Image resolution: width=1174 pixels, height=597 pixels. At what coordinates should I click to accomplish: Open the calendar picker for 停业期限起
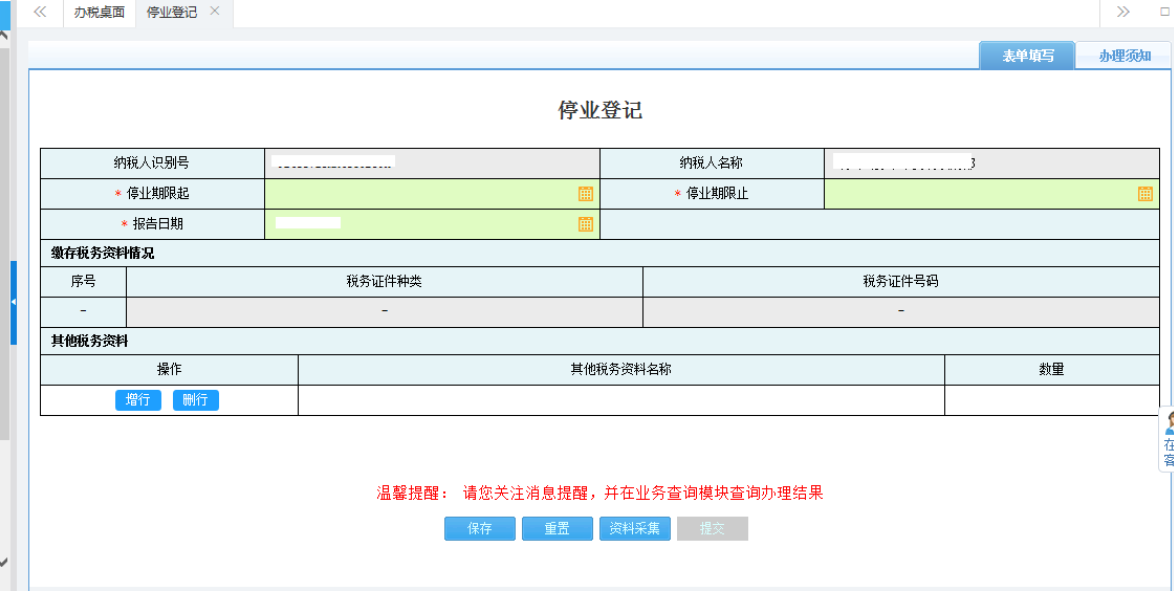coord(587,194)
